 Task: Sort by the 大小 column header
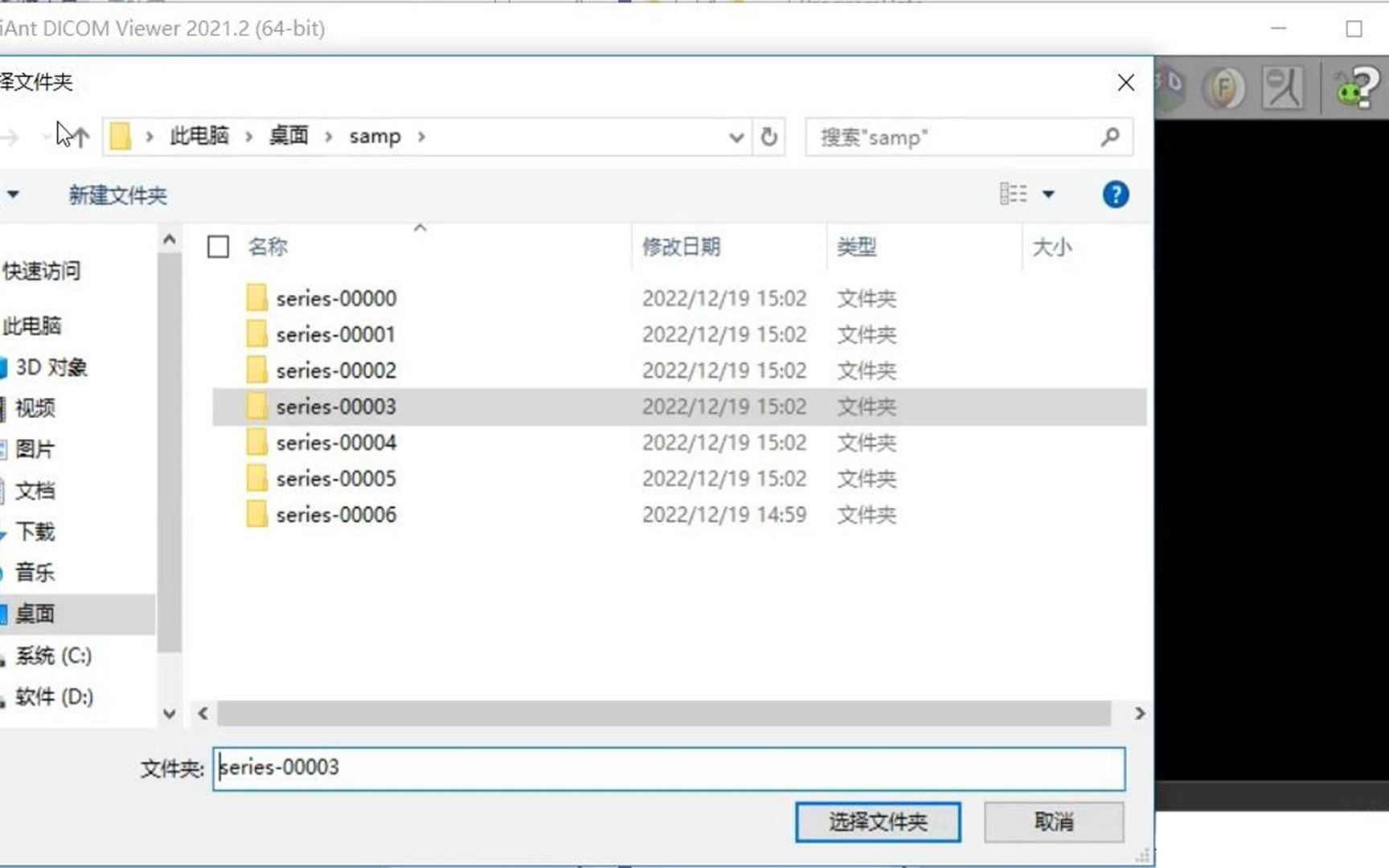(1052, 246)
